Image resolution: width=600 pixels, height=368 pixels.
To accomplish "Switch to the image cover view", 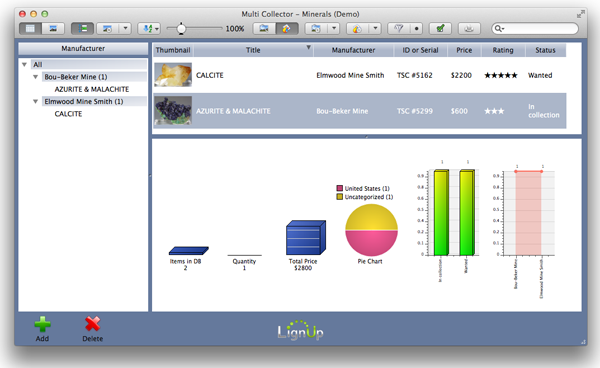I will [53, 28].
